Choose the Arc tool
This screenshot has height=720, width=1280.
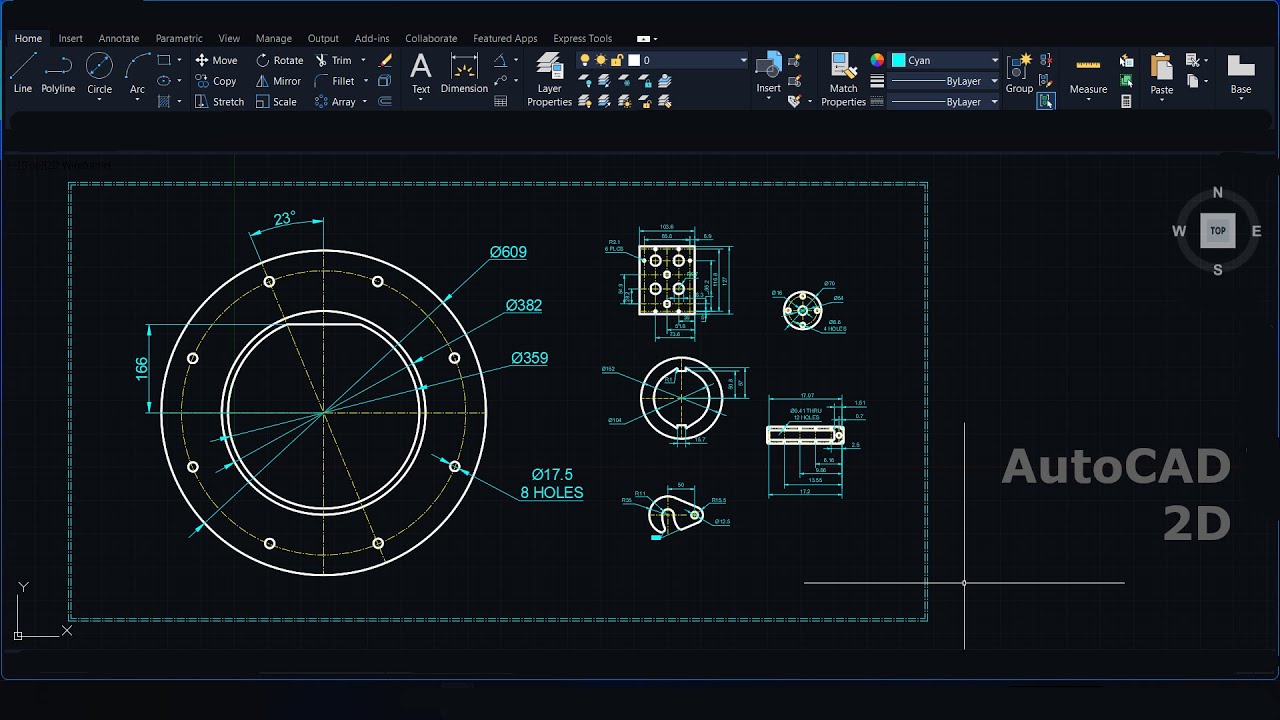[137, 74]
